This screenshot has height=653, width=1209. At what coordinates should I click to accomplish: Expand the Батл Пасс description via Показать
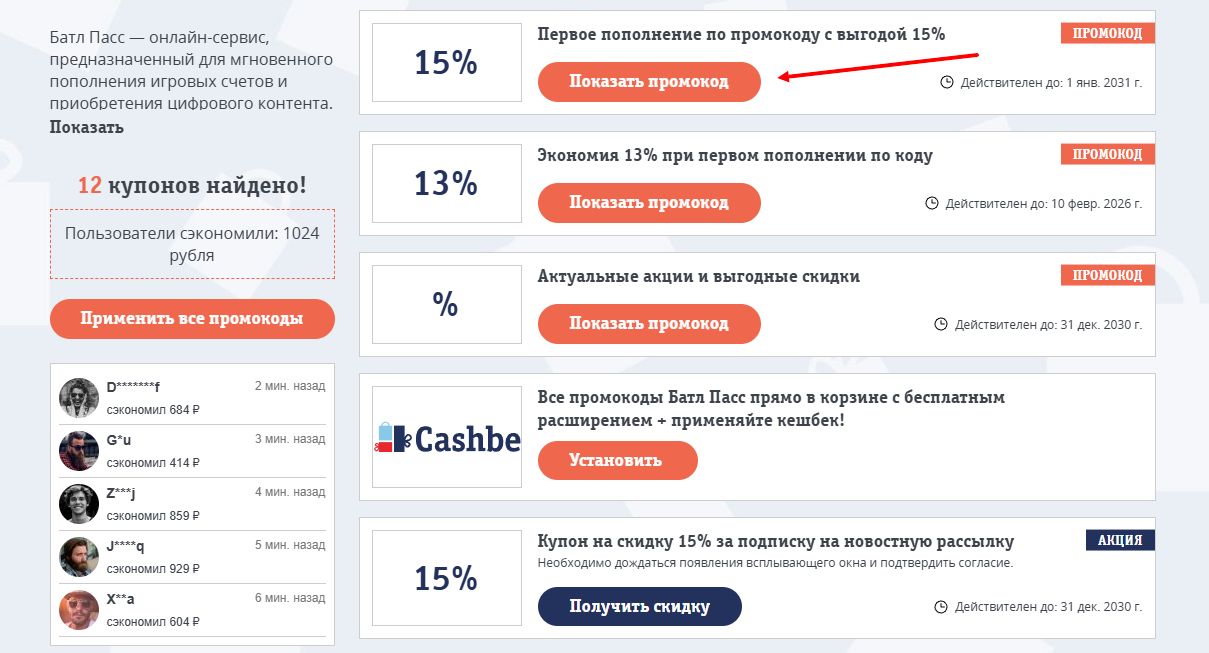(83, 126)
